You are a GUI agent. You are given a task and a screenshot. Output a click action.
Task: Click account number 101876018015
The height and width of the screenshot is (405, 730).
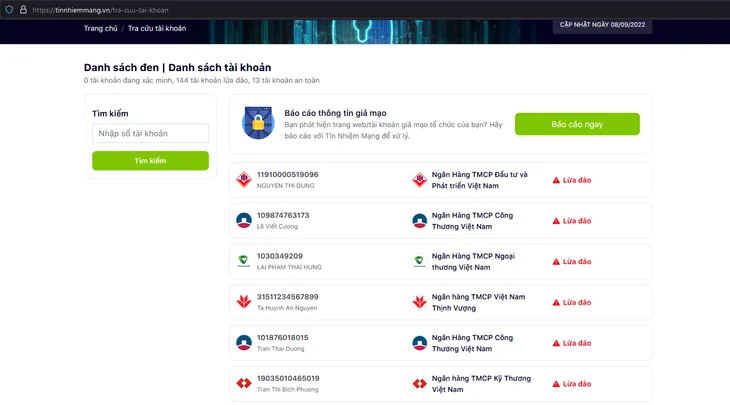(x=283, y=338)
